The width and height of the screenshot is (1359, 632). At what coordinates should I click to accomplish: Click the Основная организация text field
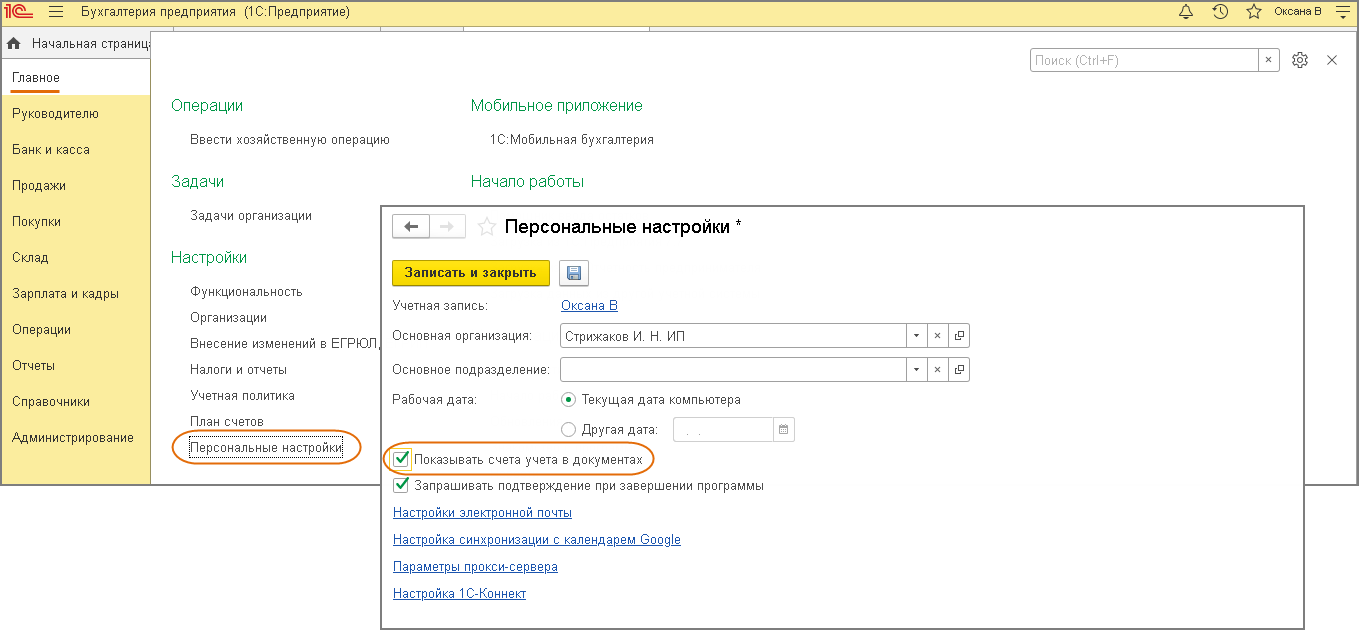pos(733,336)
